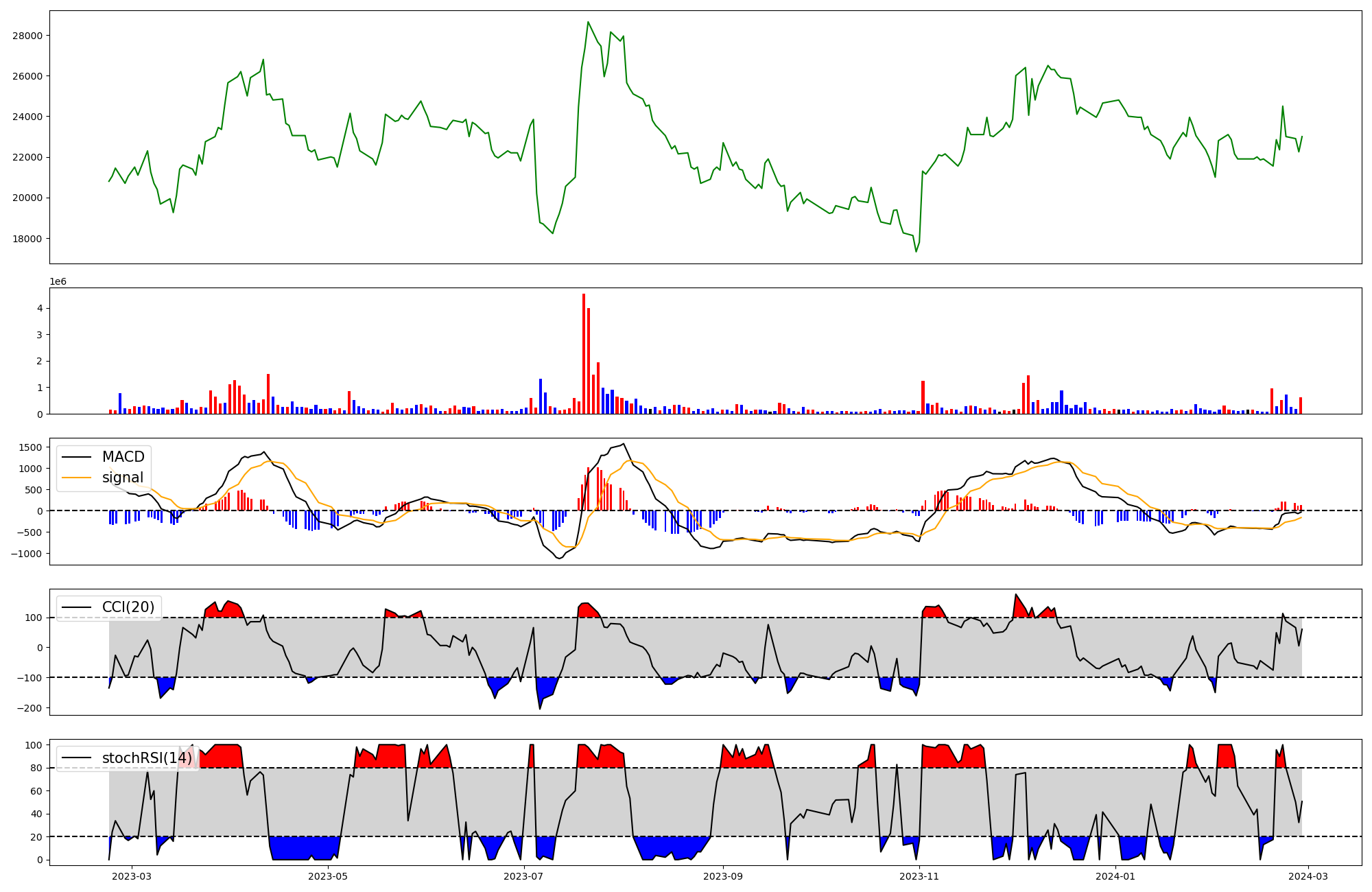Click the 2023-09 date tick label
The image size is (1372, 892).
723,876
